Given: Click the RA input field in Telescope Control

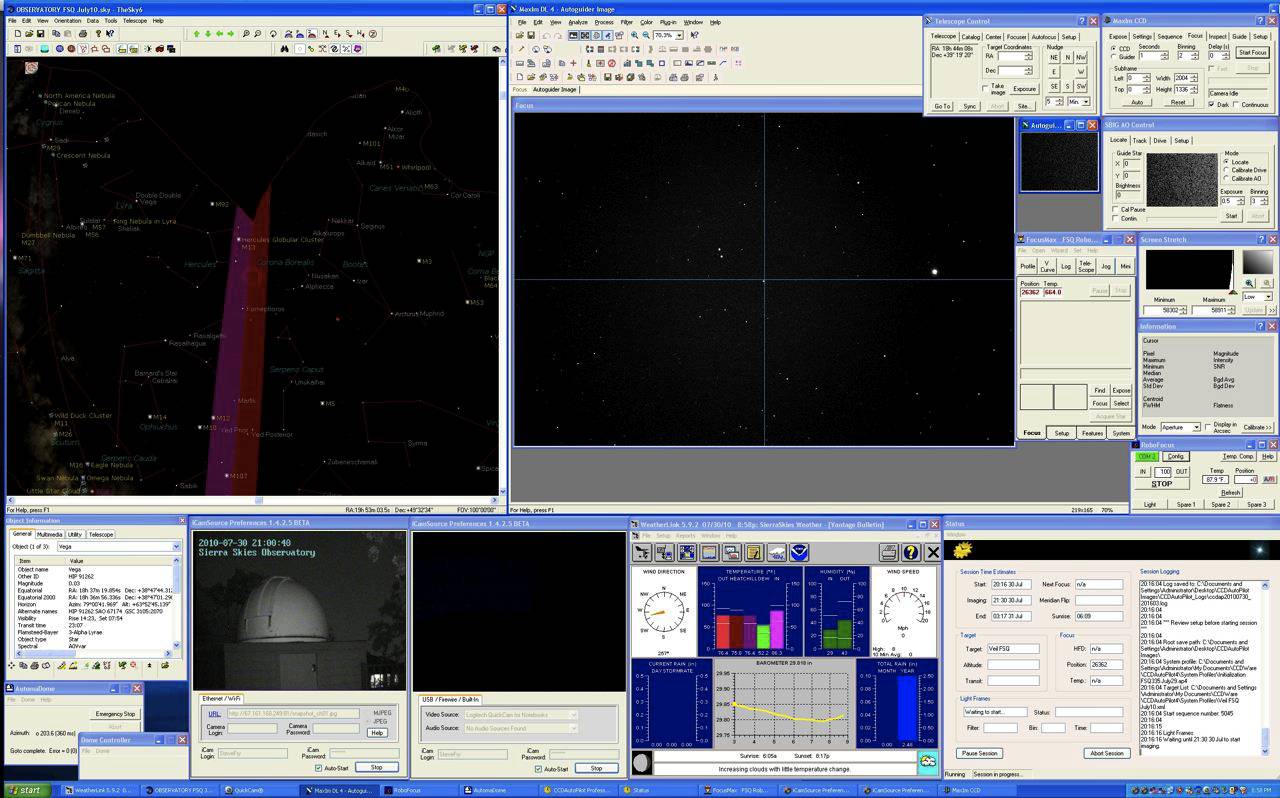Looking at the screenshot, I should pos(1012,56).
